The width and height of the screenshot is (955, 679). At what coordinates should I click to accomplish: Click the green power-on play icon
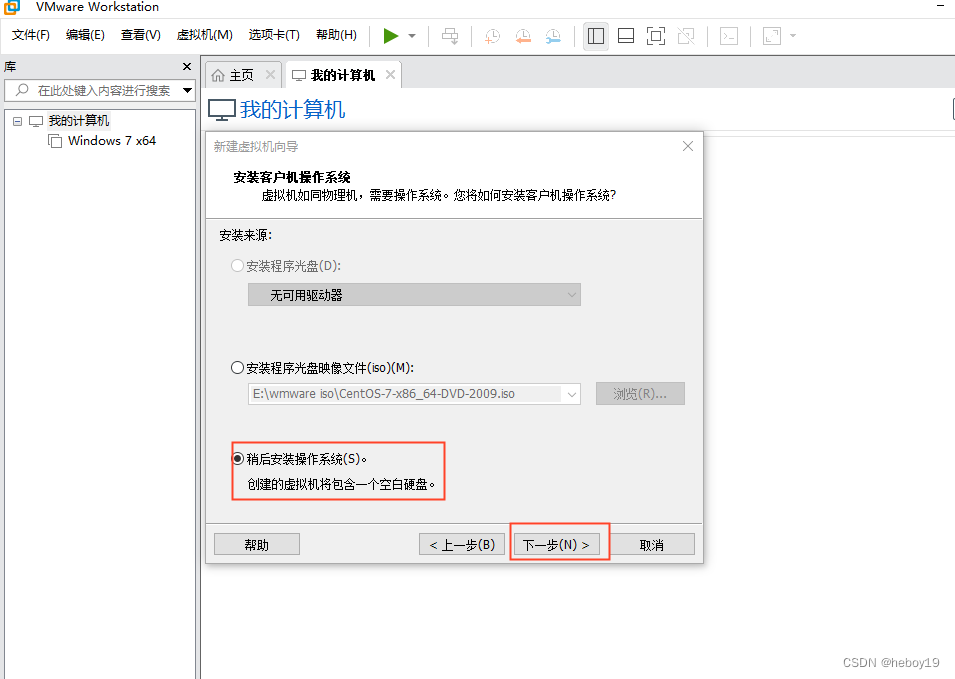point(390,36)
